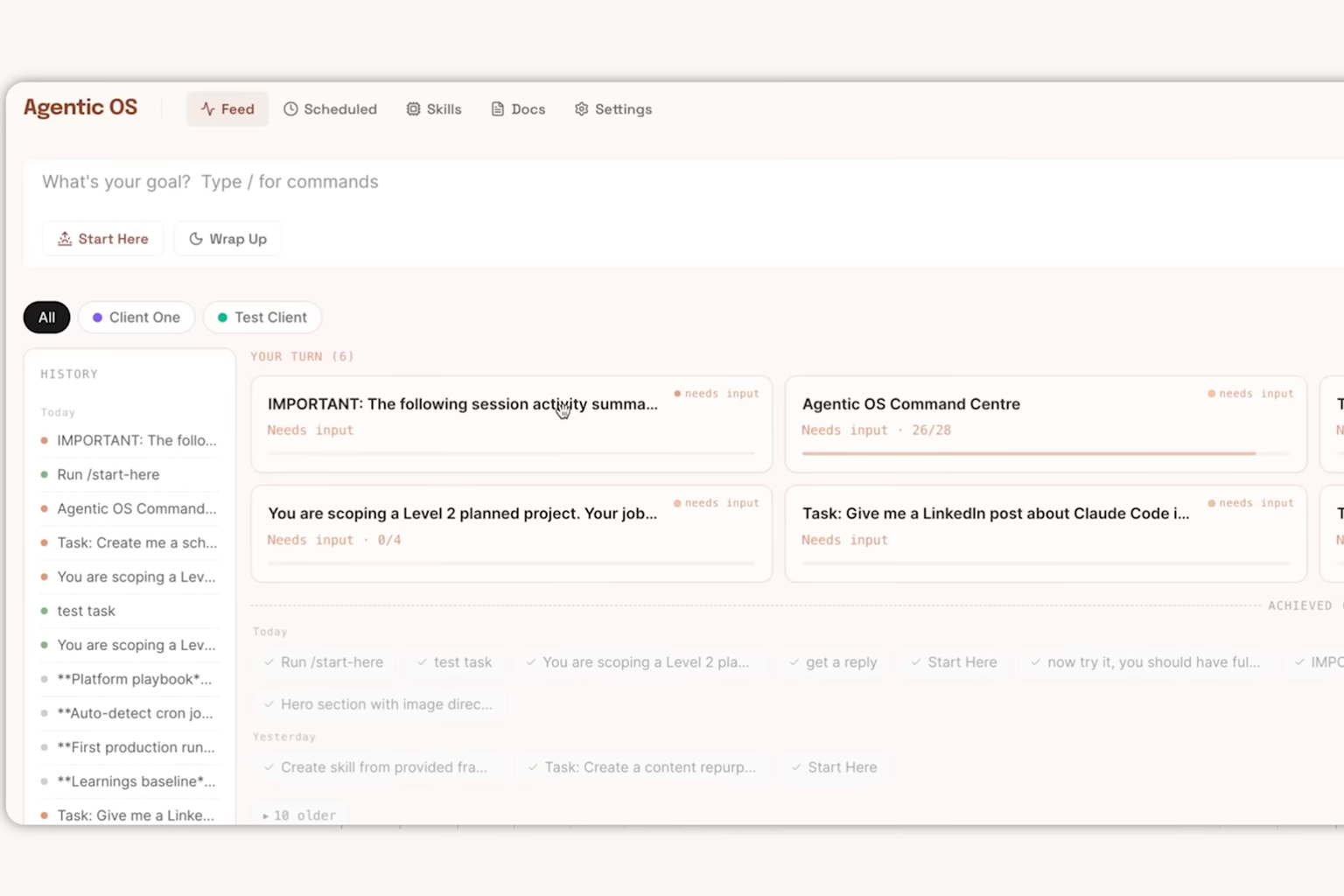Open "**Learnings baseline*..." history entry
The width and height of the screenshot is (1344, 896).
(129, 781)
